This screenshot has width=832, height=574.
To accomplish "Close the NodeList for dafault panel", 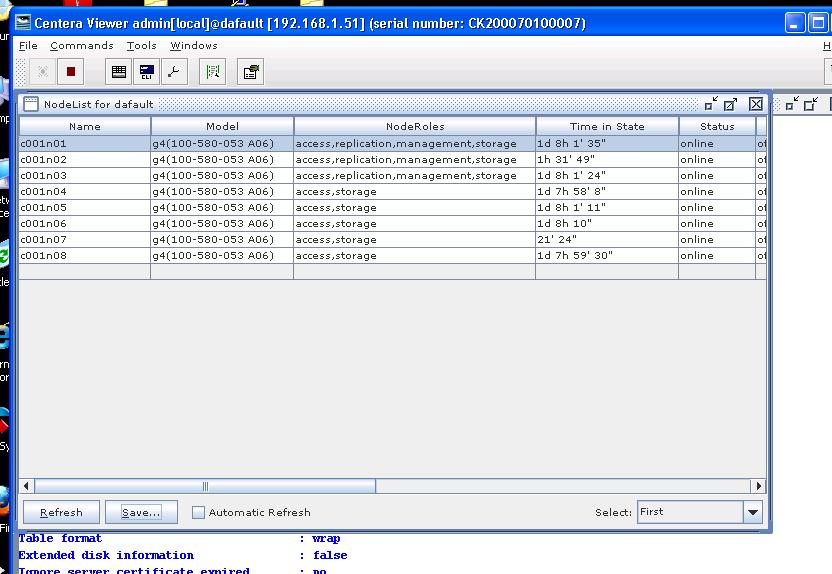I will click(756, 104).
